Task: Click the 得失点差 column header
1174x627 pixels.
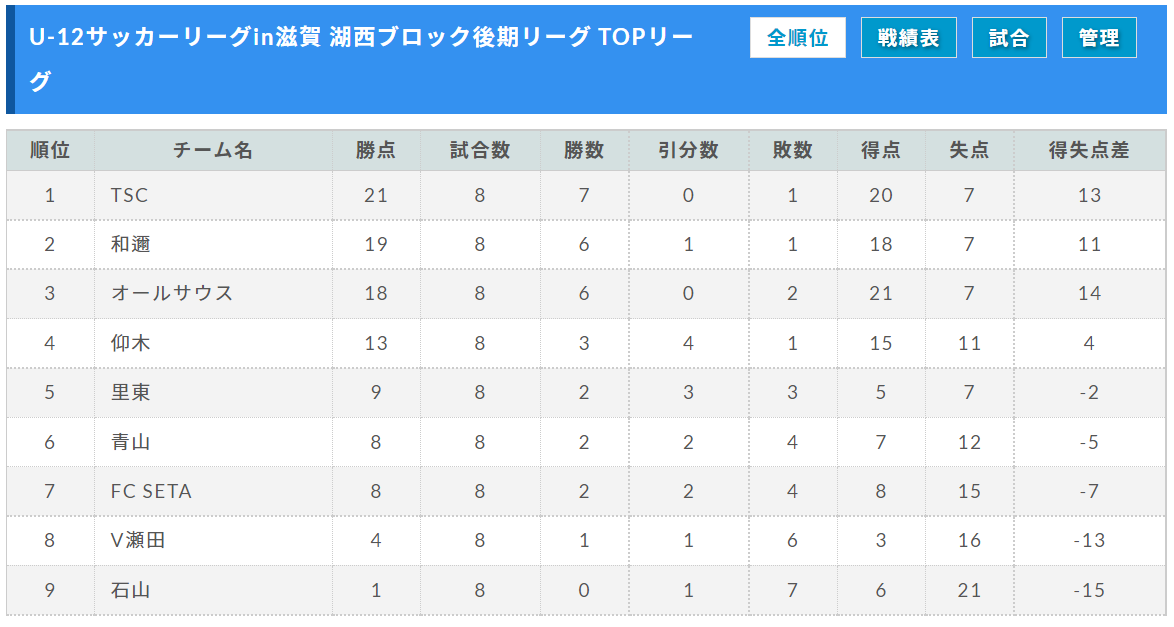Action: [1089, 151]
